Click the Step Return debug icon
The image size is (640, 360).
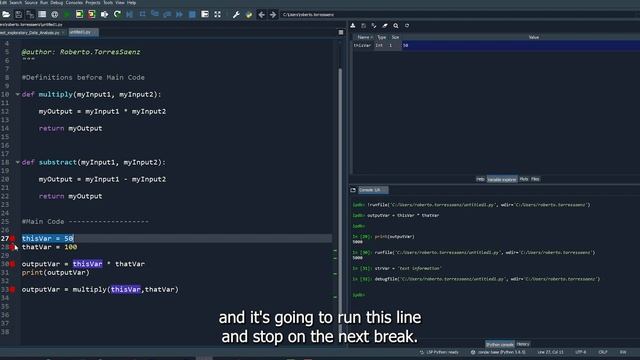pos(167,15)
